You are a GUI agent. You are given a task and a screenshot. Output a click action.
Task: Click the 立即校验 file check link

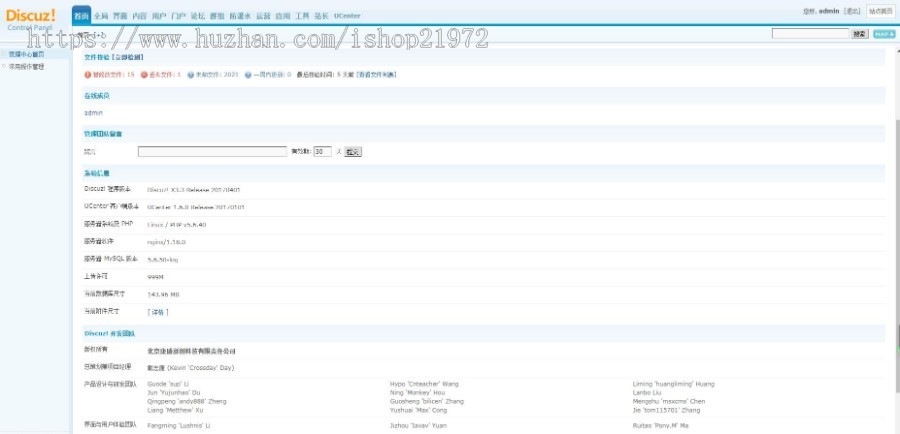tap(127, 57)
